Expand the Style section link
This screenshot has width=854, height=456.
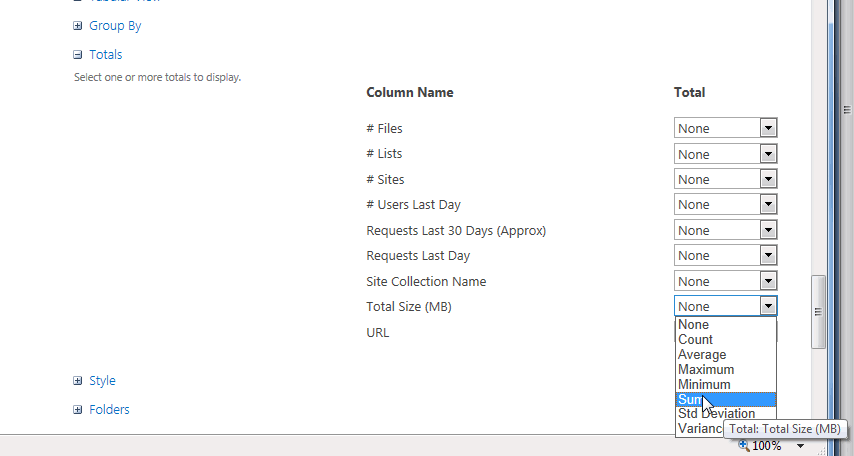click(102, 381)
